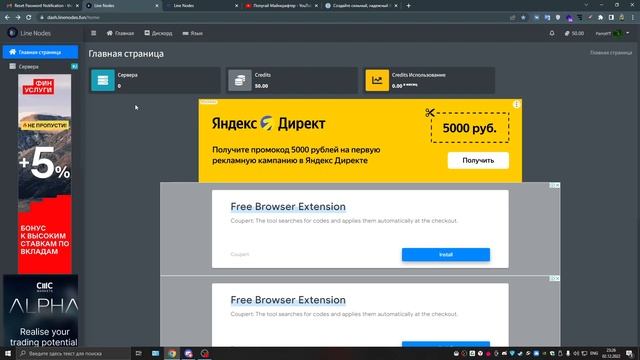This screenshot has width=640, height=360.
Task: Reload the page with refresh icon
Action: tap(29, 18)
